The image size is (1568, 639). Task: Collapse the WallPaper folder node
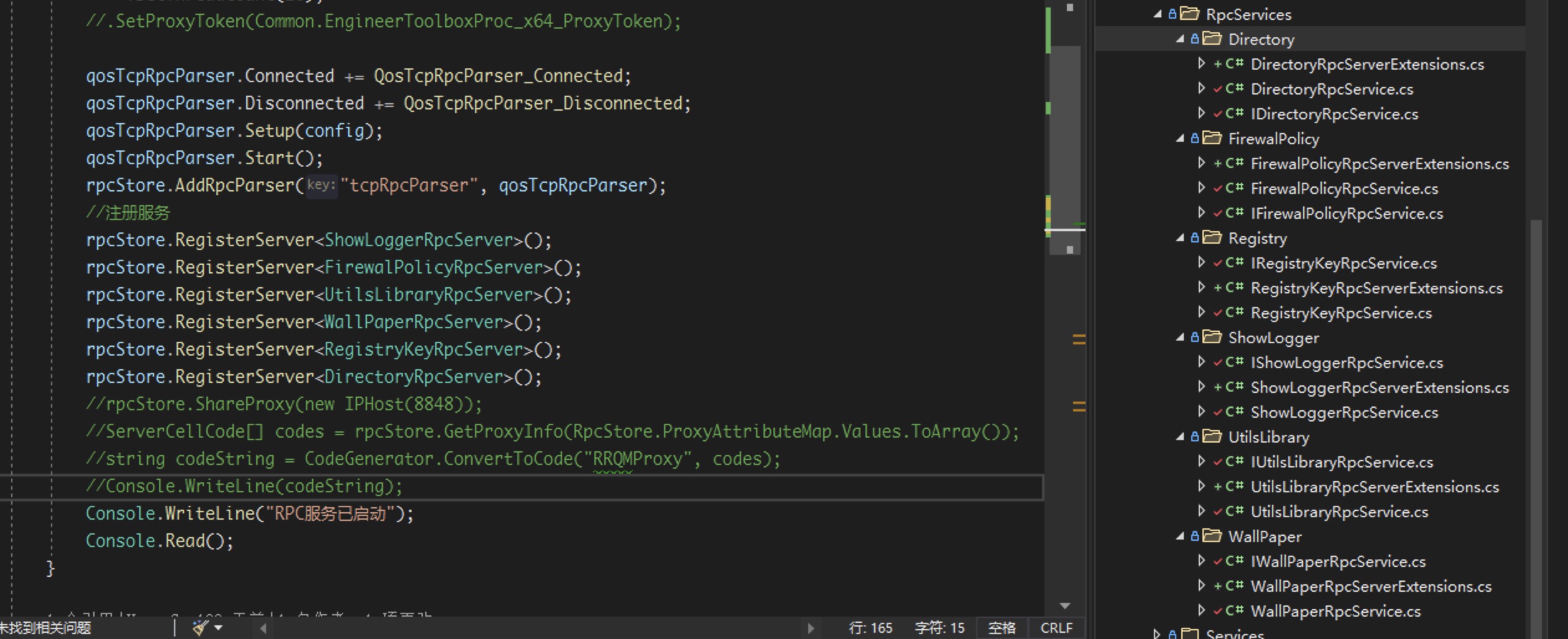coord(1180,536)
